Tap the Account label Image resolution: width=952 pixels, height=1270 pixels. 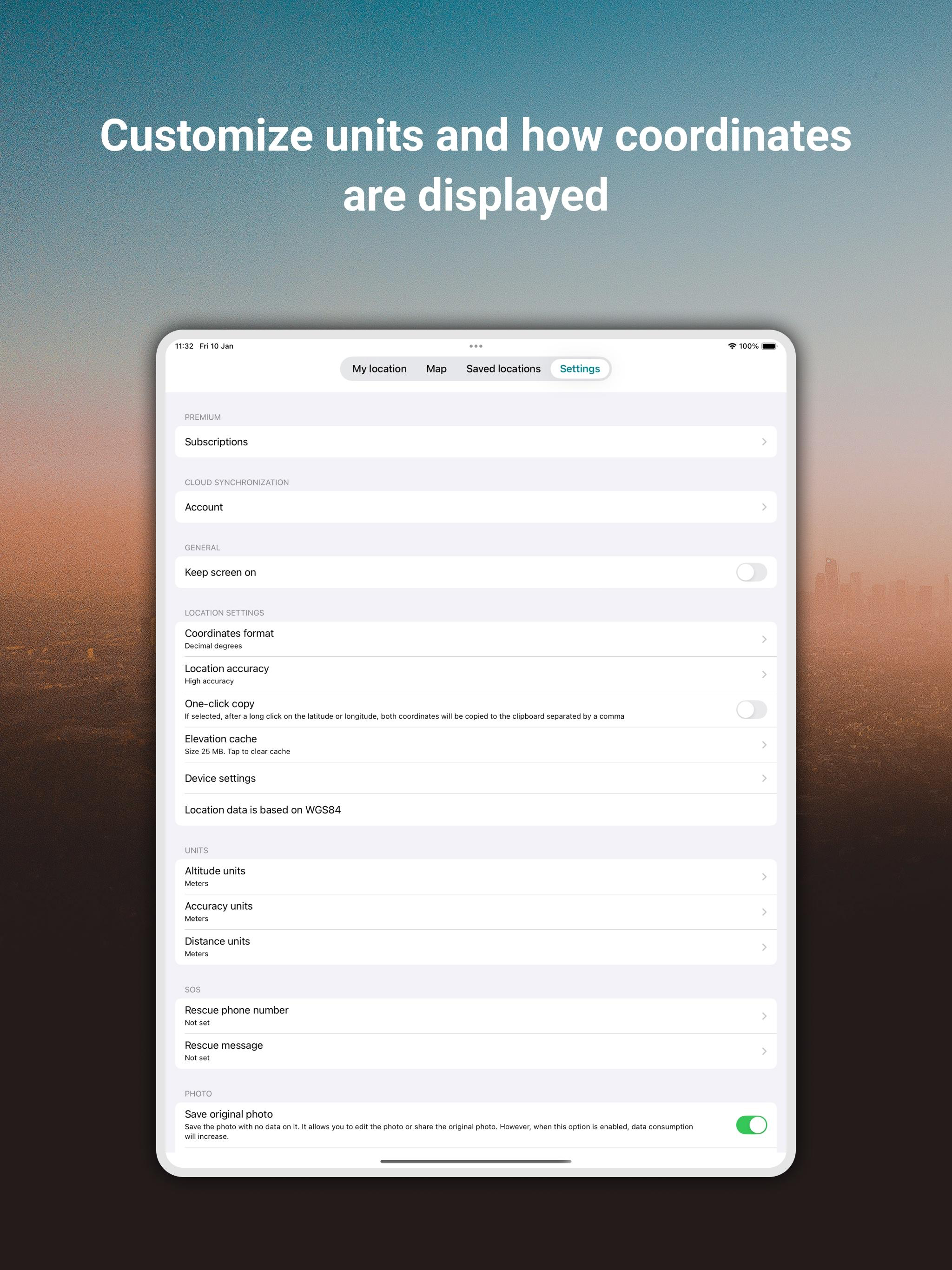[x=203, y=507]
